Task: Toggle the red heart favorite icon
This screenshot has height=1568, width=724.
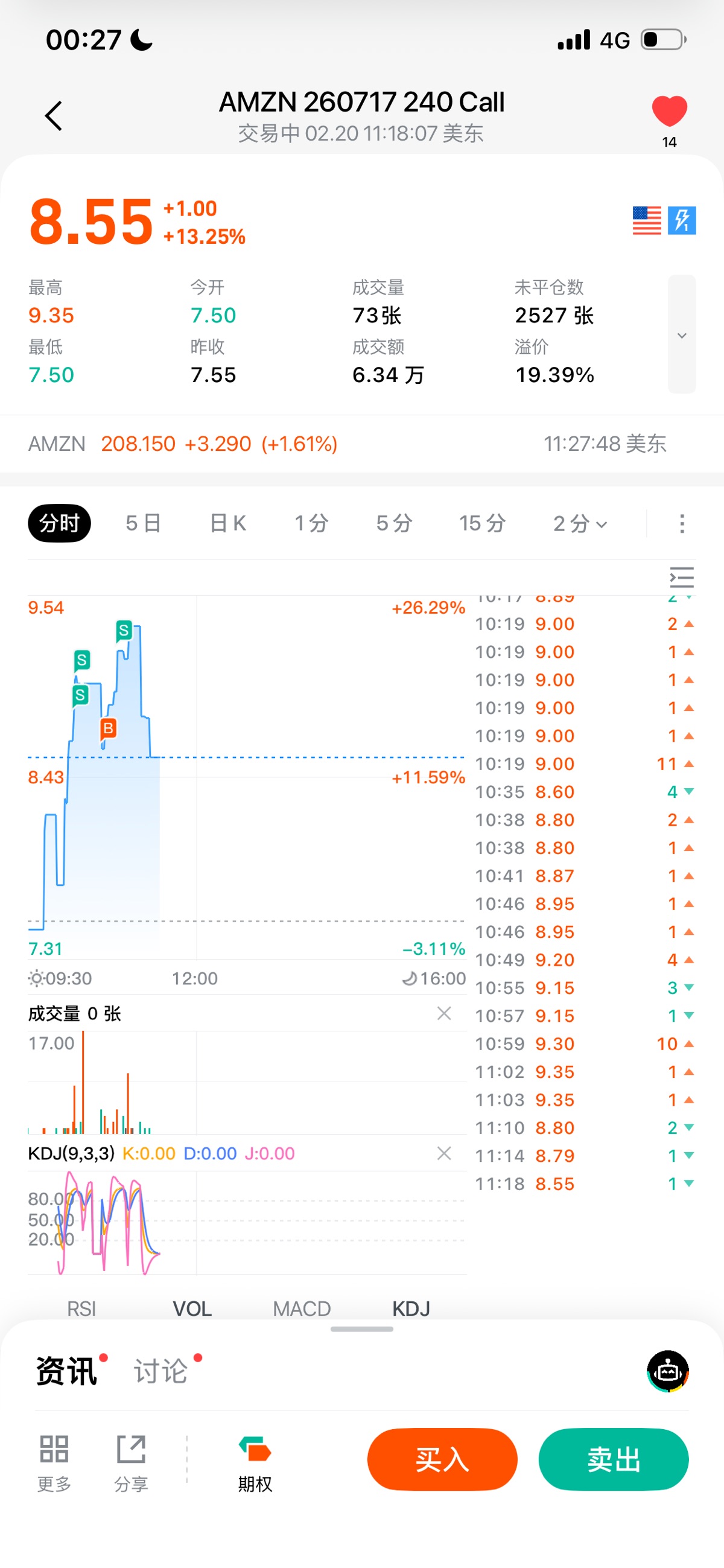Action: 669,112
